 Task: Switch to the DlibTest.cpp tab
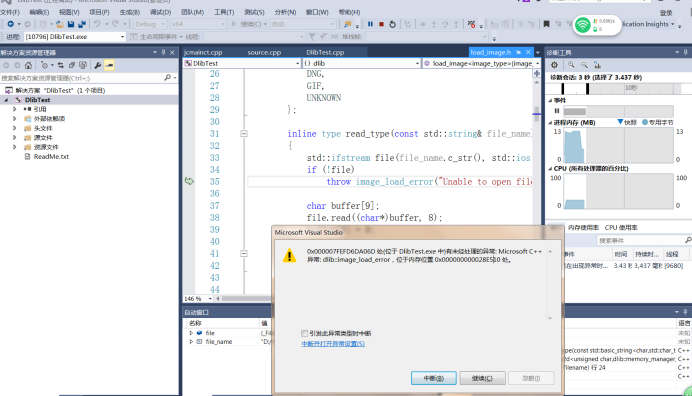[x=325, y=52]
